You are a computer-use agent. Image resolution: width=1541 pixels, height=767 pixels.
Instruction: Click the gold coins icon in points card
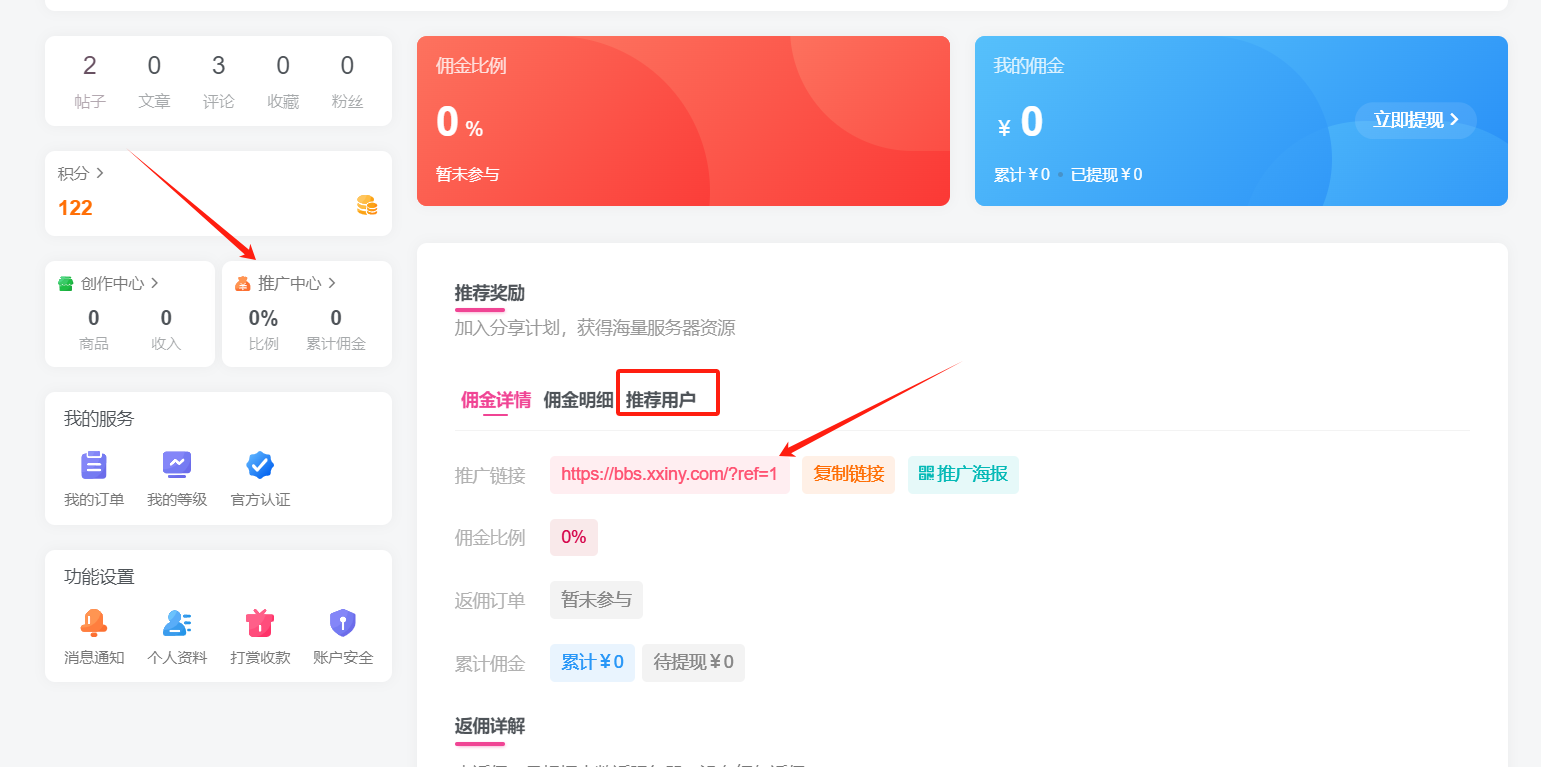[x=367, y=206]
